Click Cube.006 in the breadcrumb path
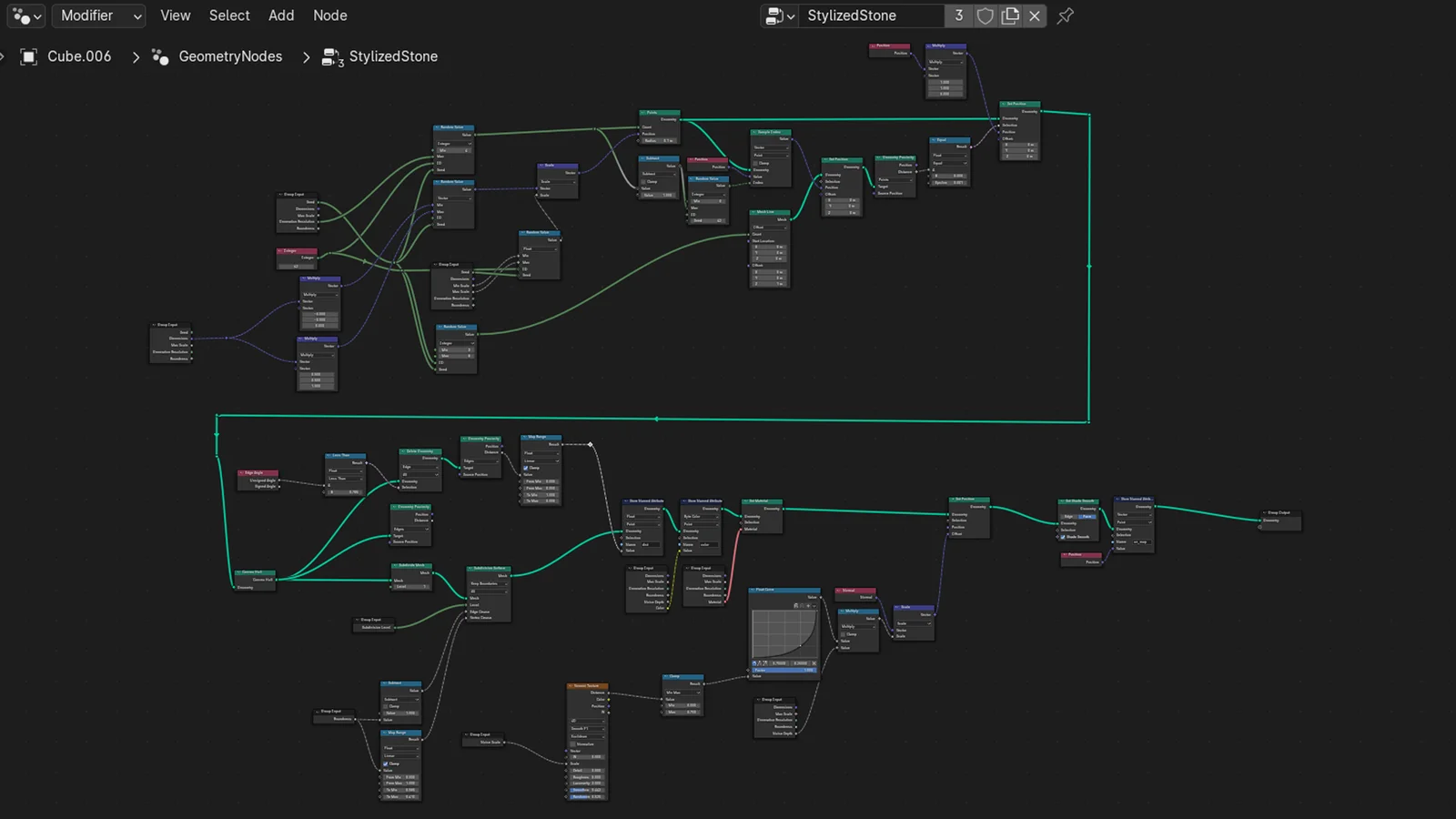This screenshot has height=819, width=1456. click(x=80, y=56)
